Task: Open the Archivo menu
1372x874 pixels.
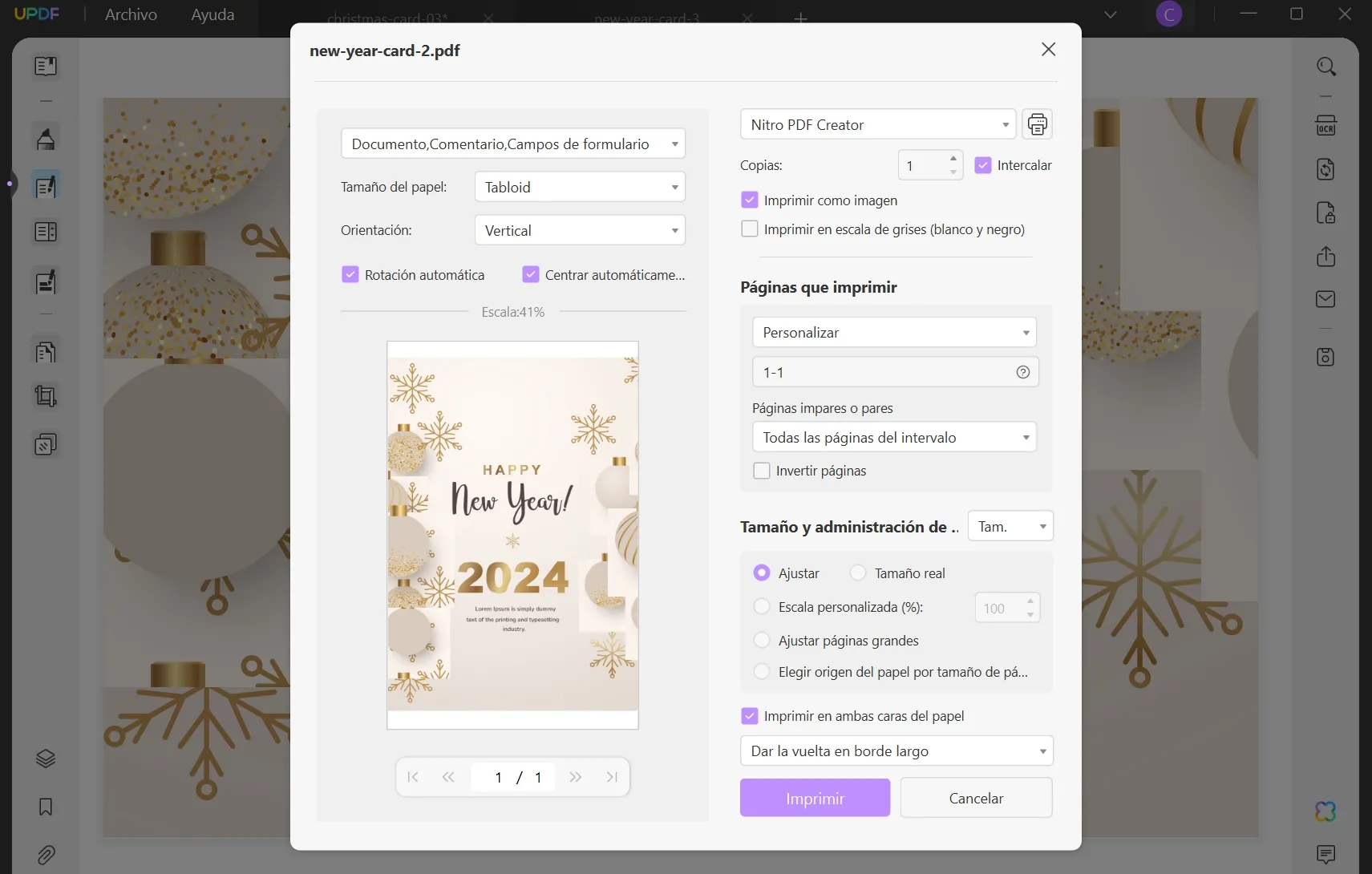Action: [x=131, y=14]
